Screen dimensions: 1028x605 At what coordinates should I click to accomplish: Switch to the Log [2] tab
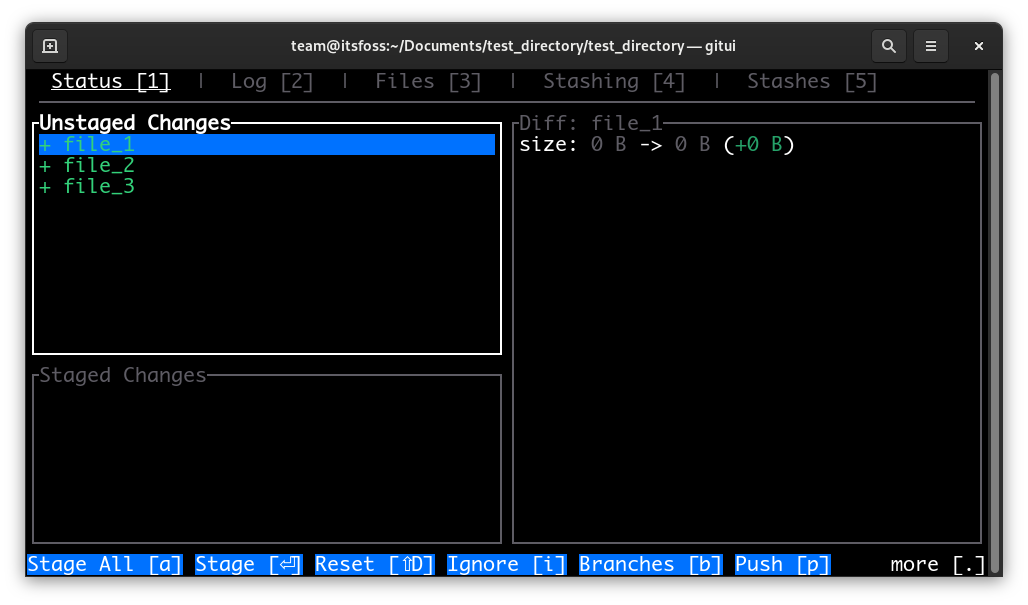click(271, 81)
